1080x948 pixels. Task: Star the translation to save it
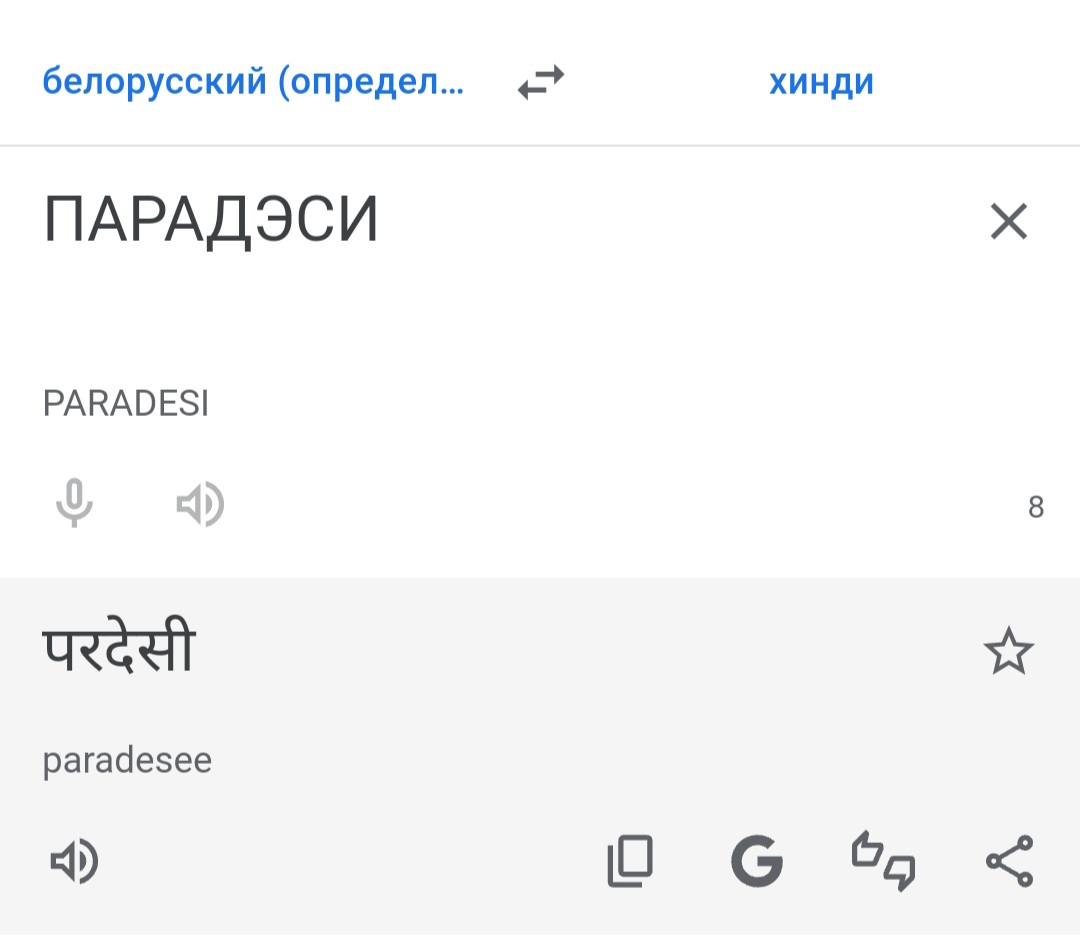click(1008, 652)
